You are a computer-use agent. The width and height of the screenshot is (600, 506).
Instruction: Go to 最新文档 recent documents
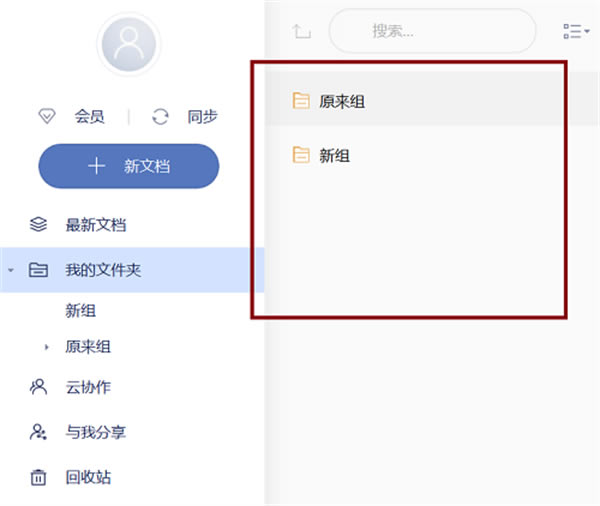pyautogui.click(x=96, y=225)
